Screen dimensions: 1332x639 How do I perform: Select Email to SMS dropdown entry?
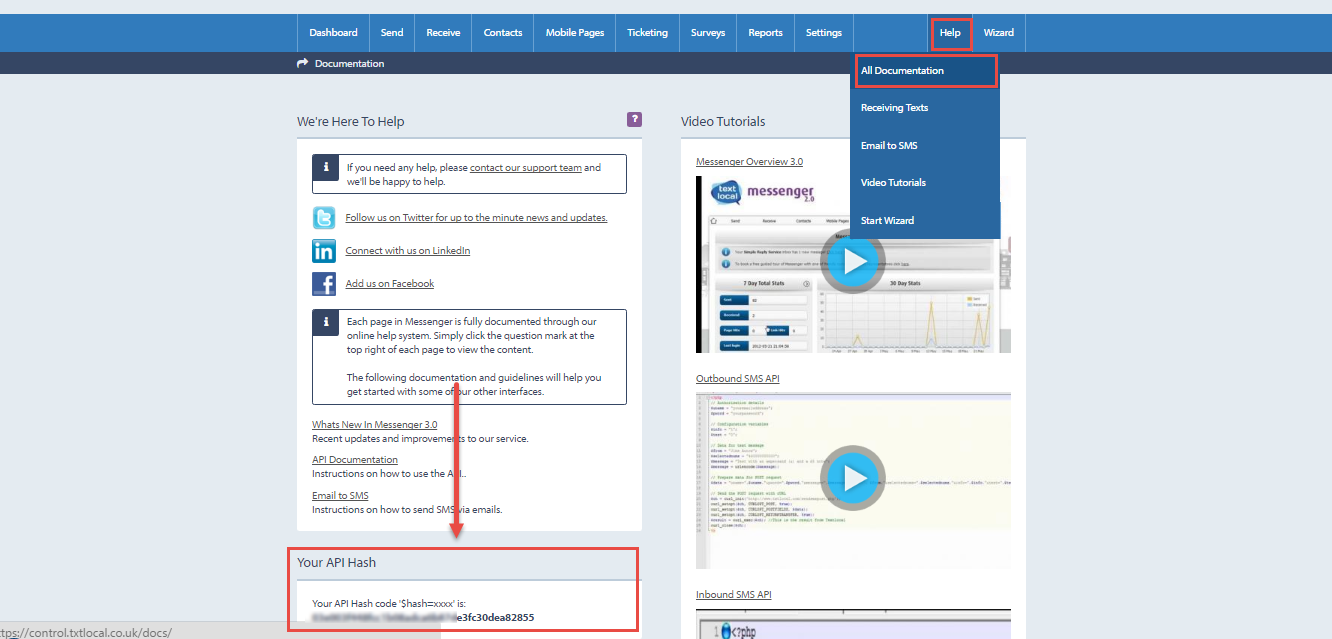889,146
